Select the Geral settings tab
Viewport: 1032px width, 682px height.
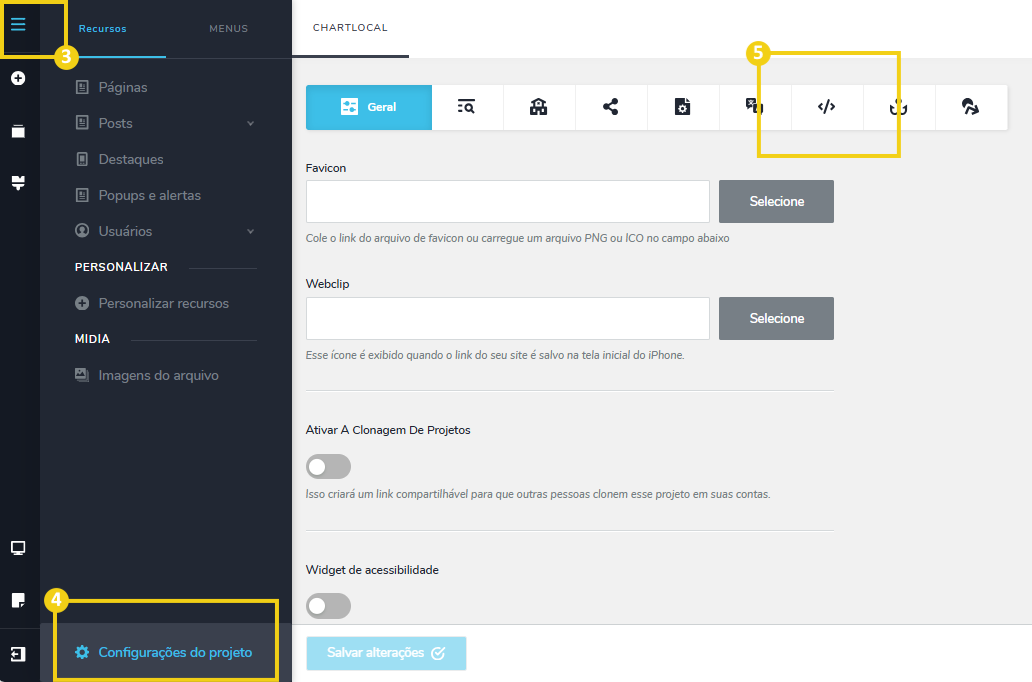tap(369, 108)
